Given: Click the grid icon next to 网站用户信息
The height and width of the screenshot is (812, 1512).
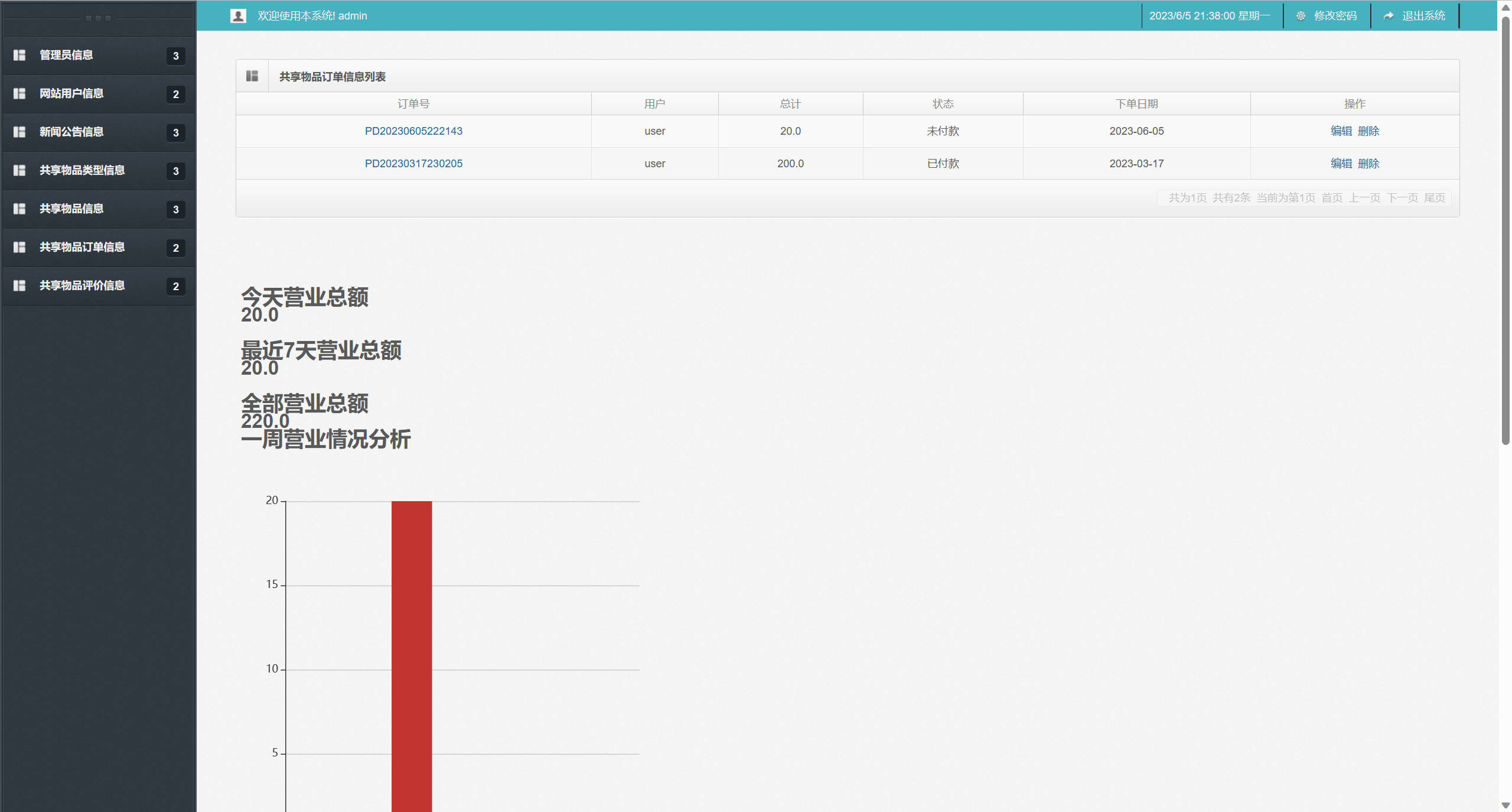Looking at the screenshot, I should (x=19, y=93).
